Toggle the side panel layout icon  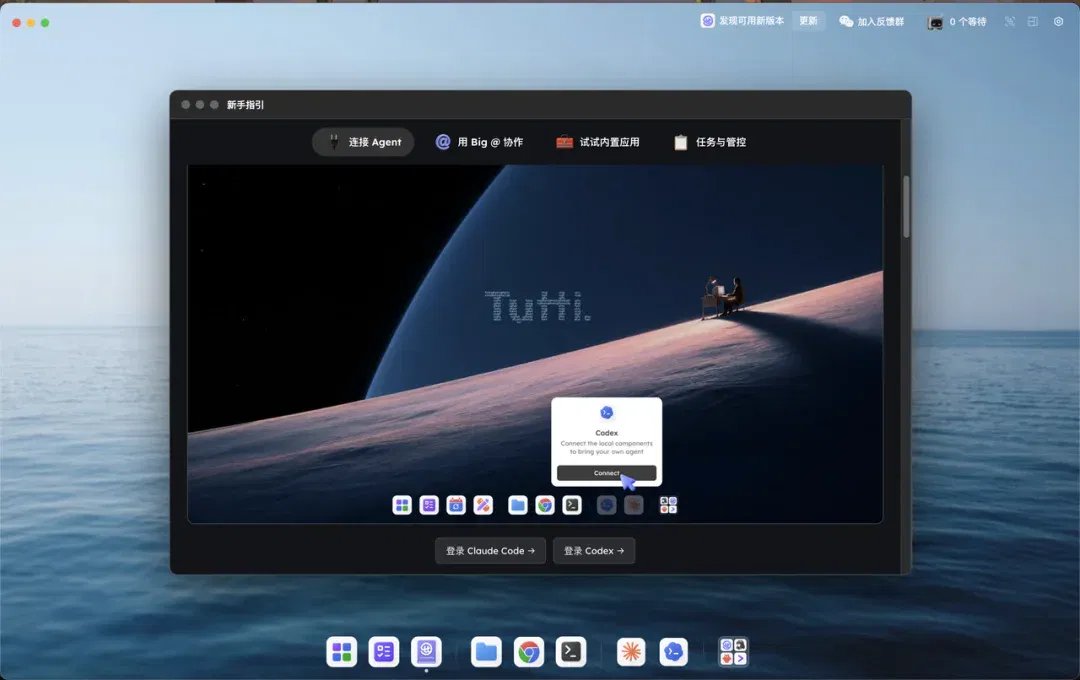1032,21
